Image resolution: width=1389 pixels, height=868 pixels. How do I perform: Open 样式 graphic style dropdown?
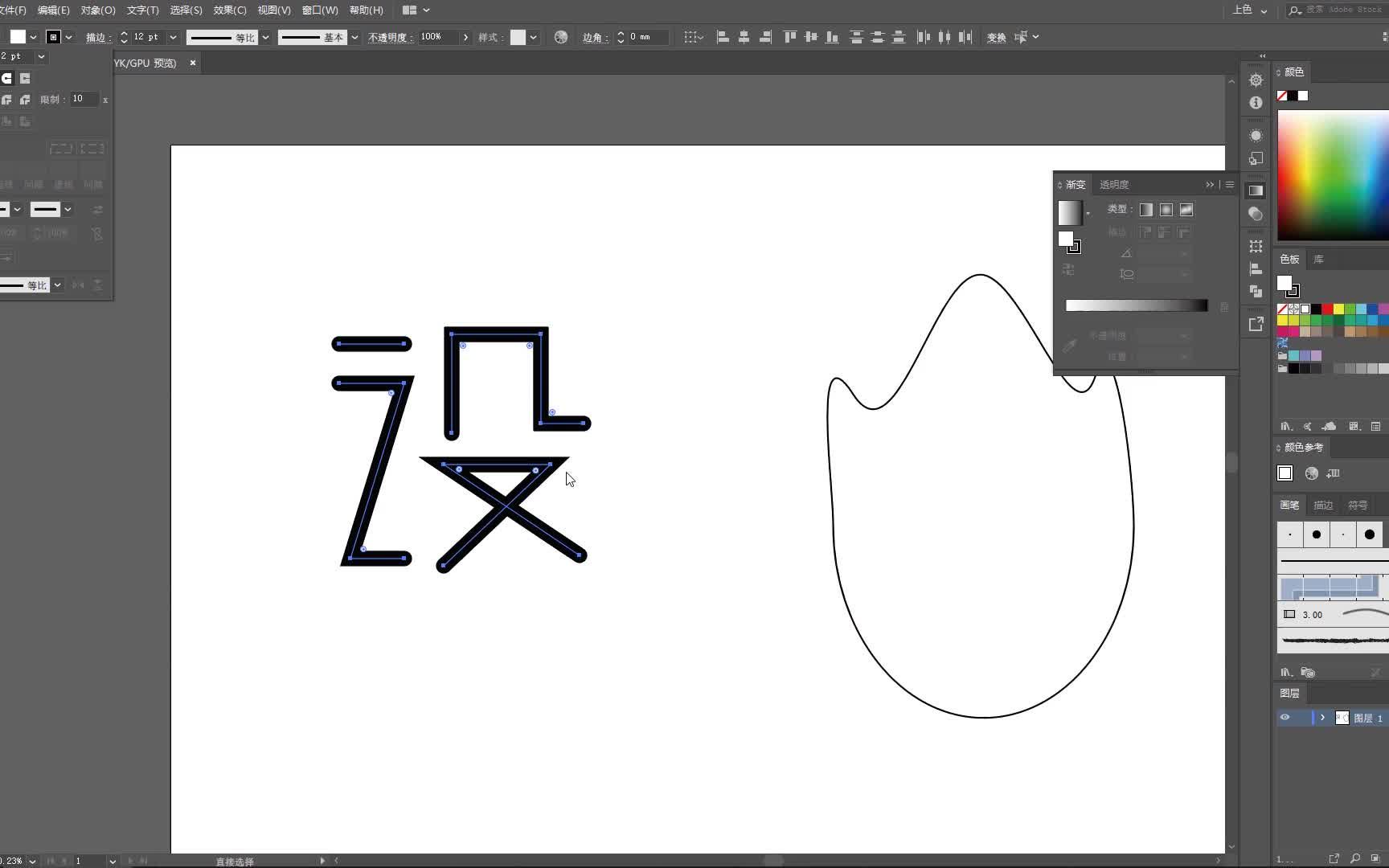533,37
